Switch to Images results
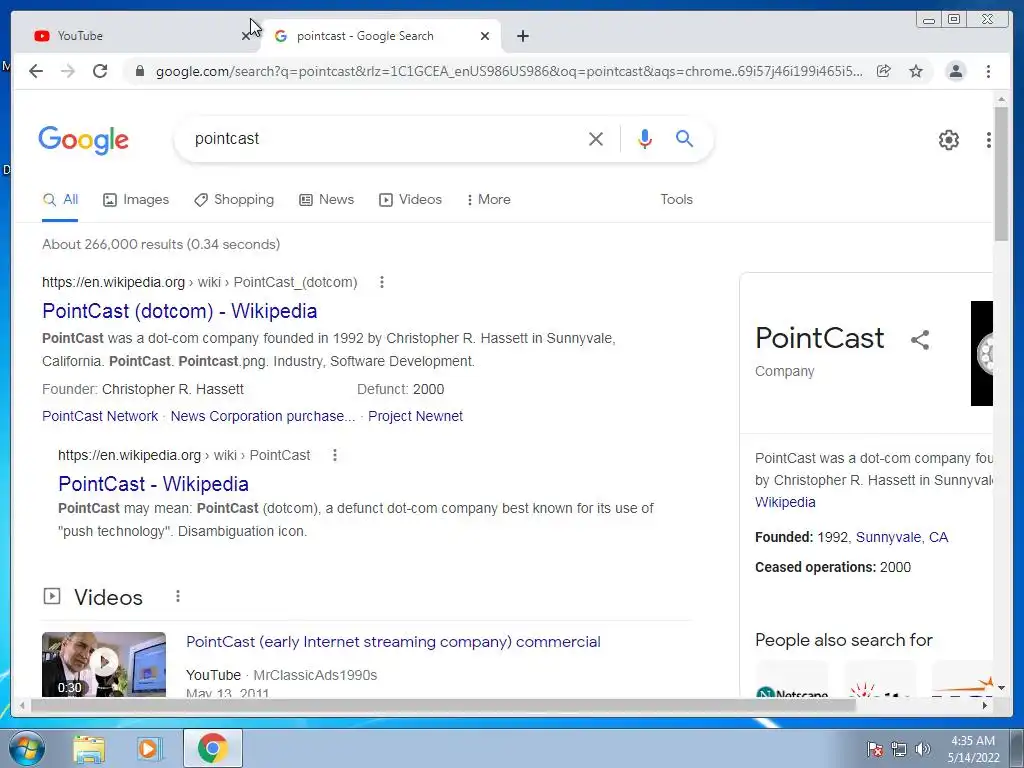 coord(136,200)
